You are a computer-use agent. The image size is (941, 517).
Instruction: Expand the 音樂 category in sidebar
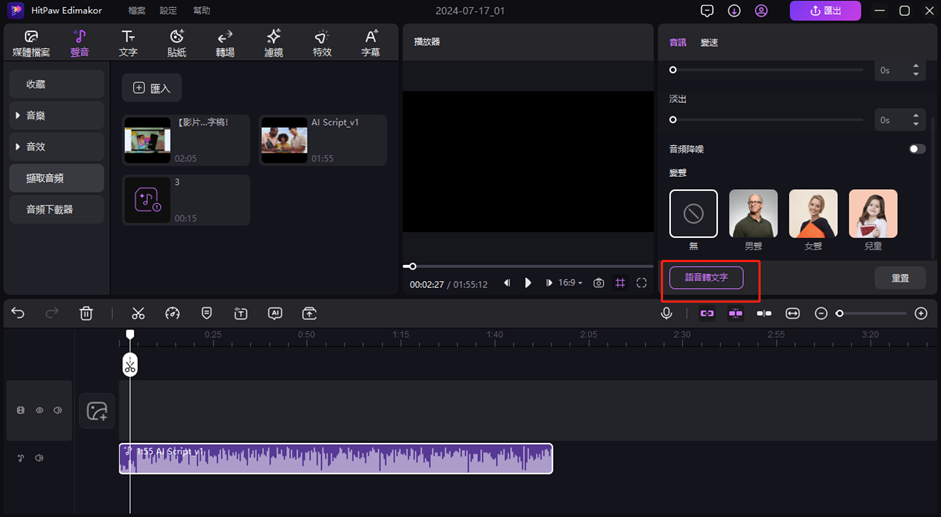click(55, 116)
